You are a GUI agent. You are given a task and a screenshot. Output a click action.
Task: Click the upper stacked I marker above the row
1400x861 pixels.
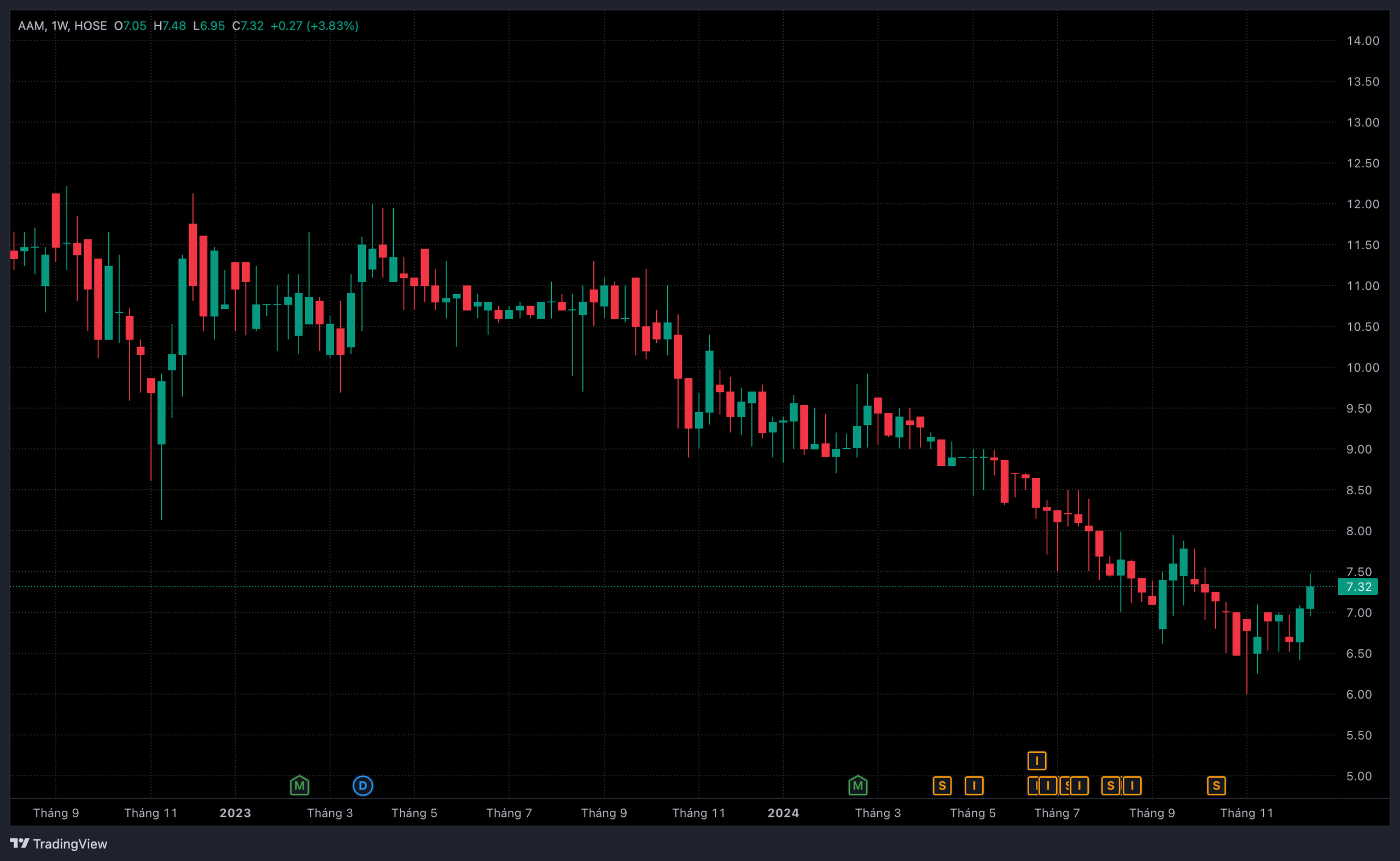(1037, 760)
